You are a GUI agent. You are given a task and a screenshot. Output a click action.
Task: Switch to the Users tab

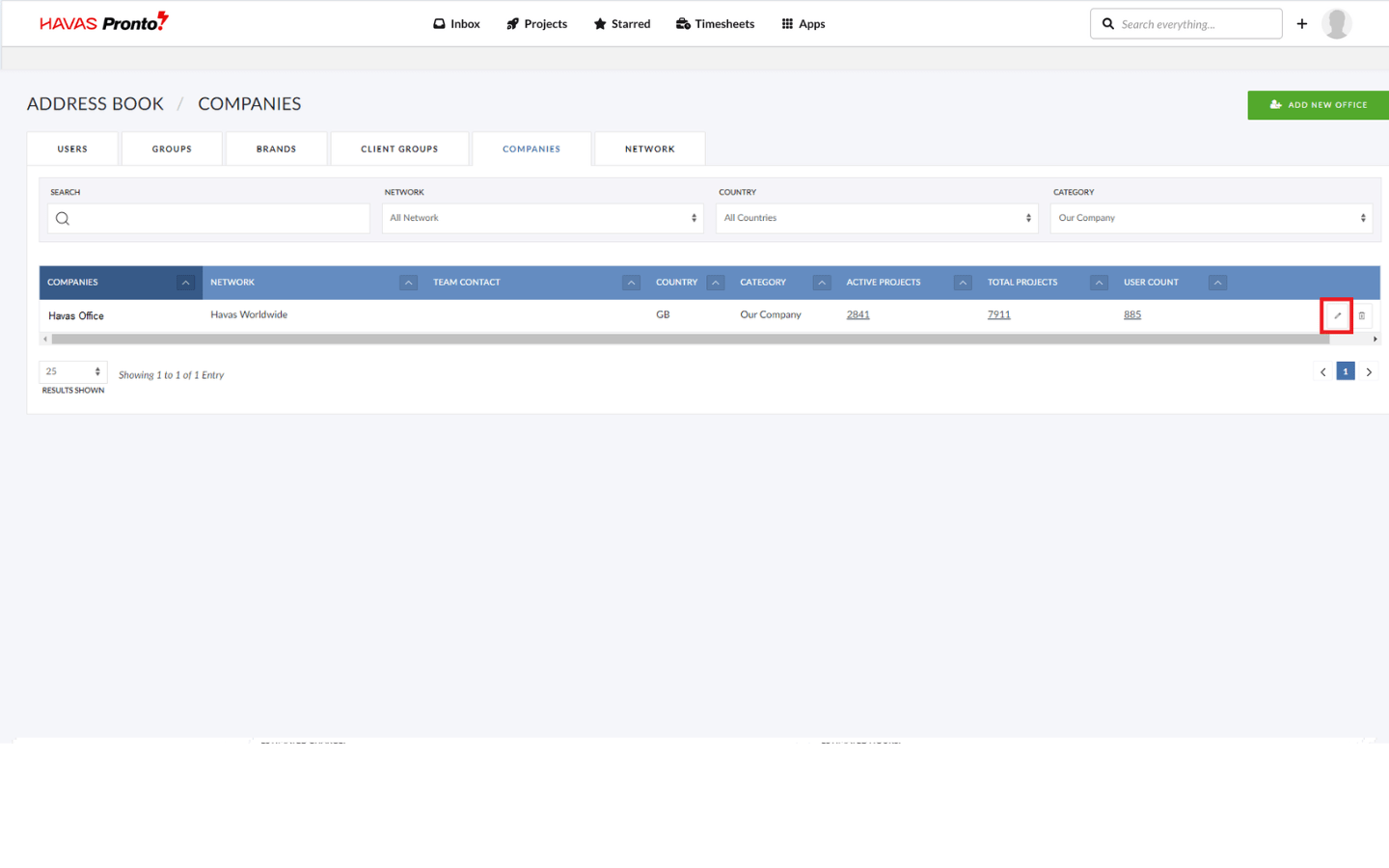(x=72, y=149)
